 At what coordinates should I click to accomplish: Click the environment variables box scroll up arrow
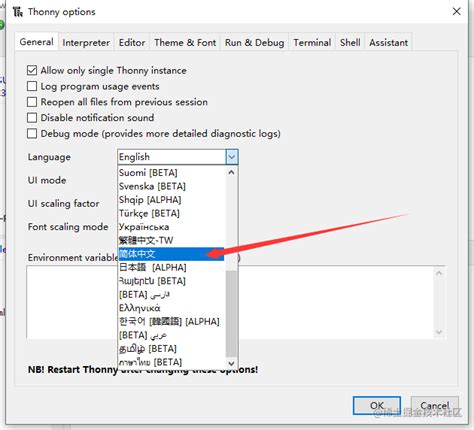click(439, 273)
